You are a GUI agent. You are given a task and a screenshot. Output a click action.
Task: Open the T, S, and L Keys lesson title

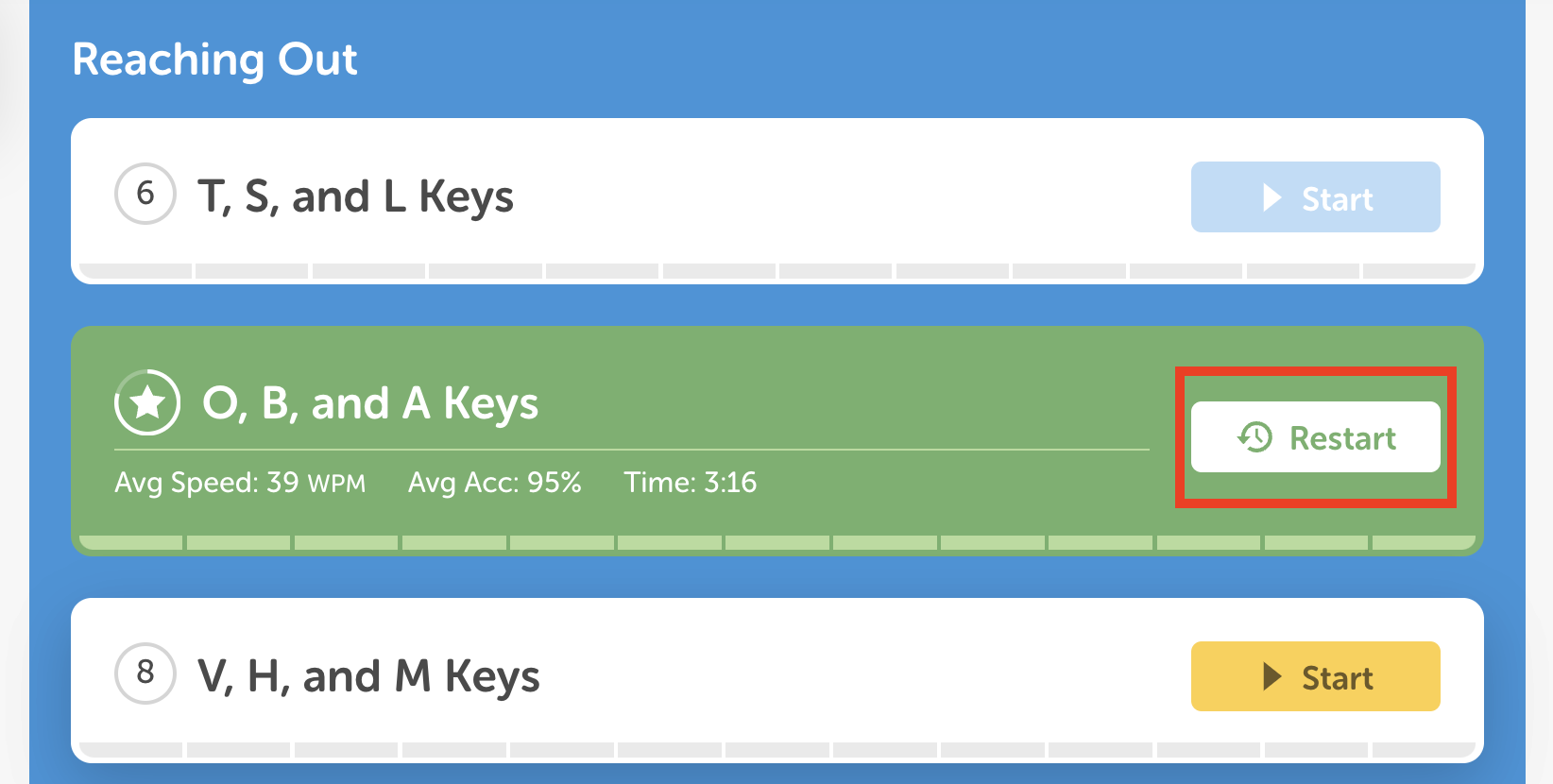tap(355, 197)
